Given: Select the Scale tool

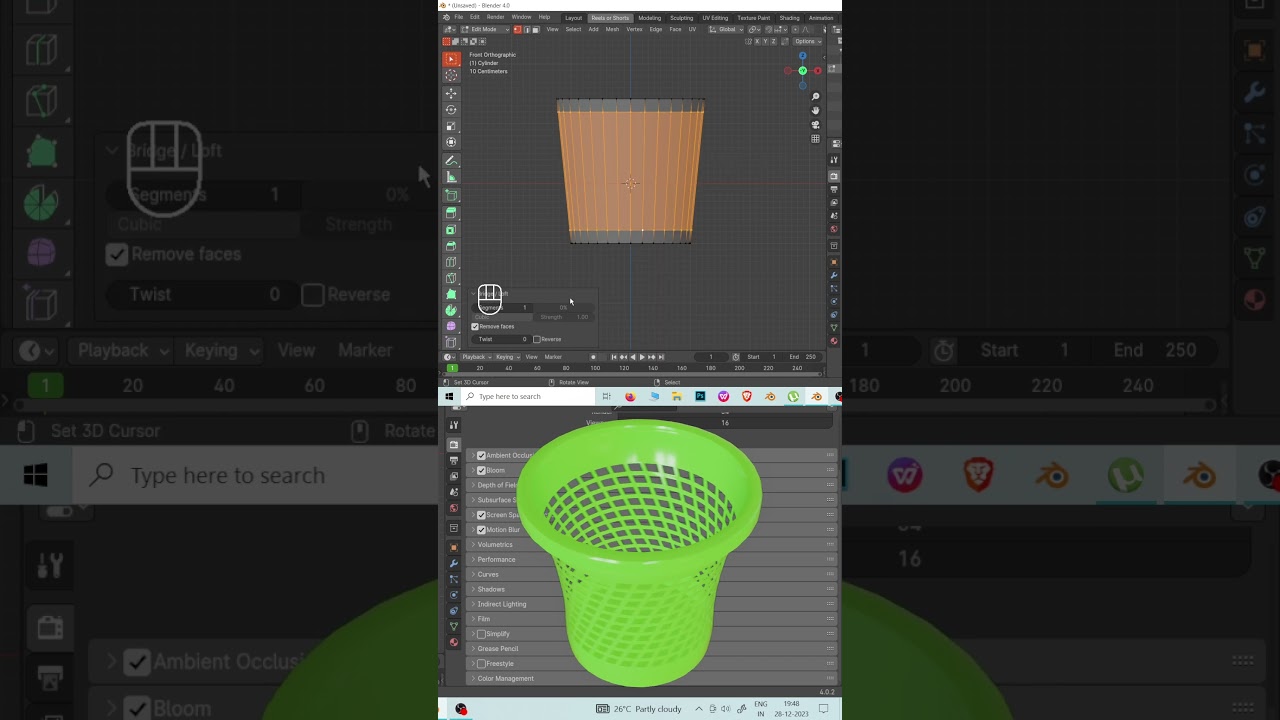Looking at the screenshot, I should [x=451, y=126].
